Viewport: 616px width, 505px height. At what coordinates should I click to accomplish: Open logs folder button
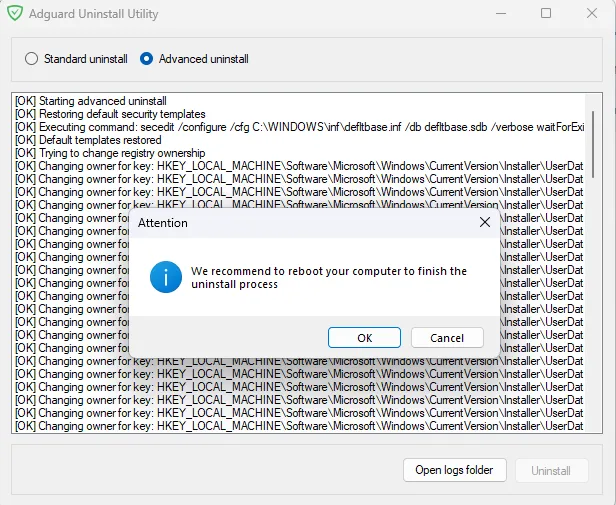click(x=455, y=470)
